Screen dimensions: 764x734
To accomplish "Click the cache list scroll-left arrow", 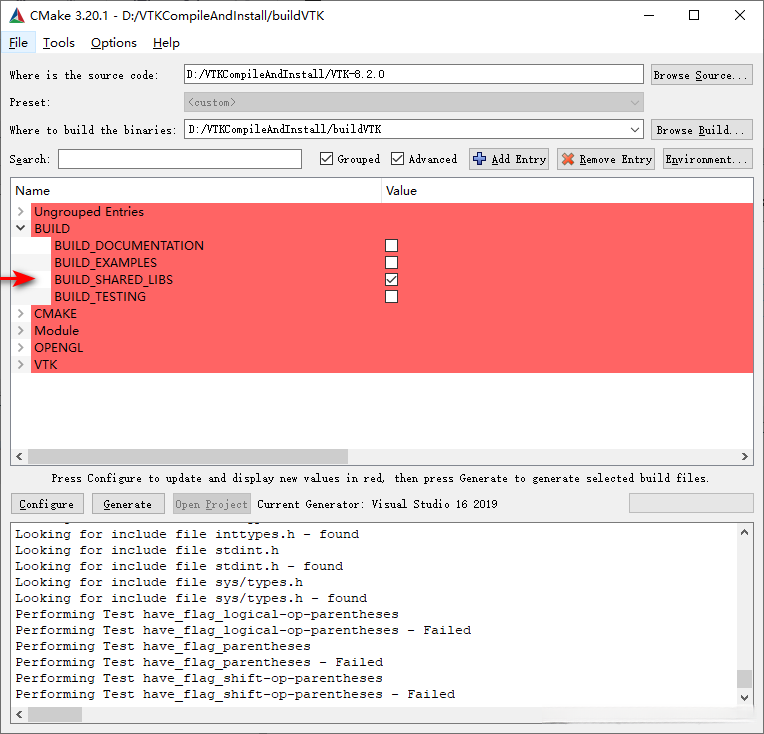I will pos(19,456).
